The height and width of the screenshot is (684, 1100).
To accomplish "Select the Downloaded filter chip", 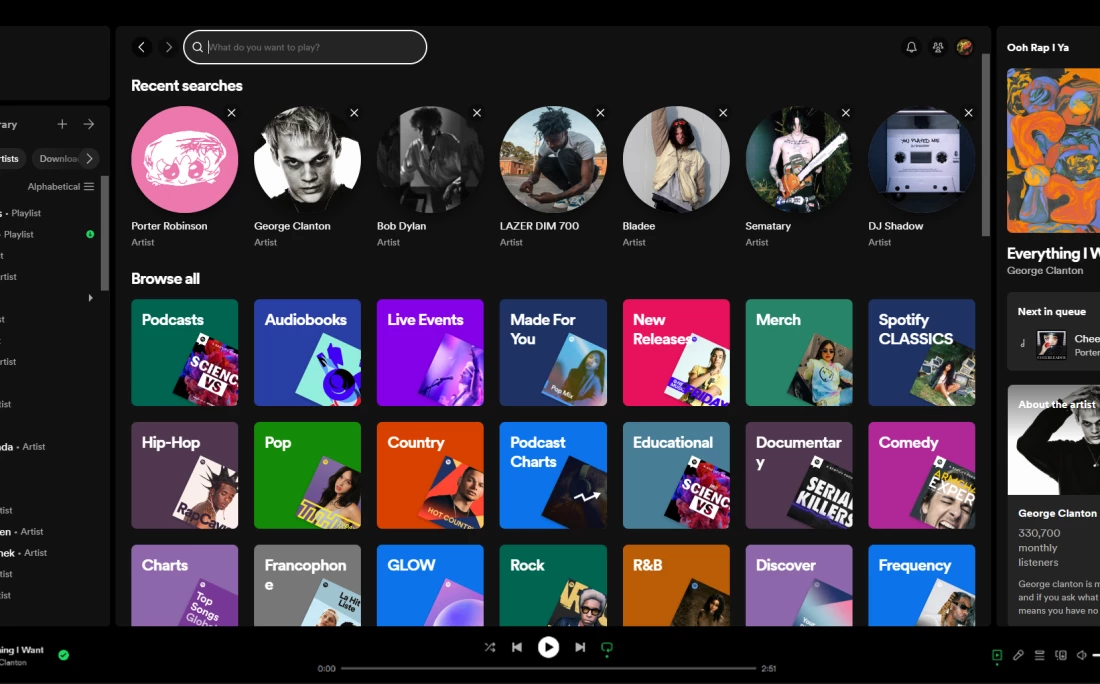I will click(59, 158).
